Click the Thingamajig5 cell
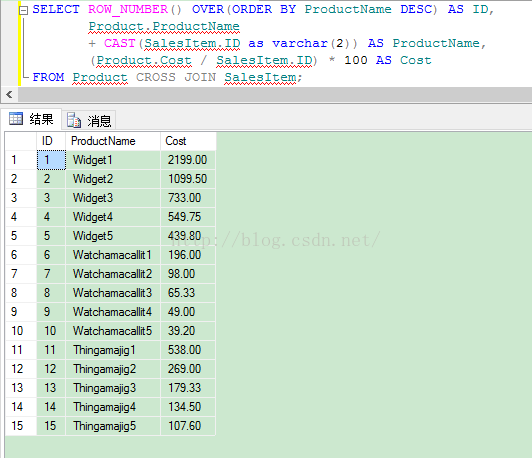532x458 pixels. point(113,426)
